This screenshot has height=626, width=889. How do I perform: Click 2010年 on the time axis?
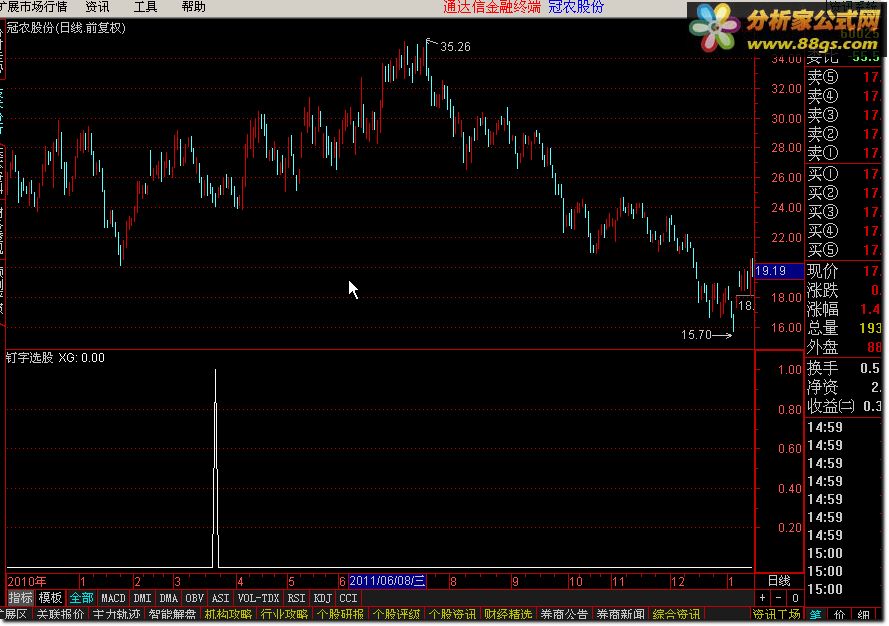[x=27, y=581]
